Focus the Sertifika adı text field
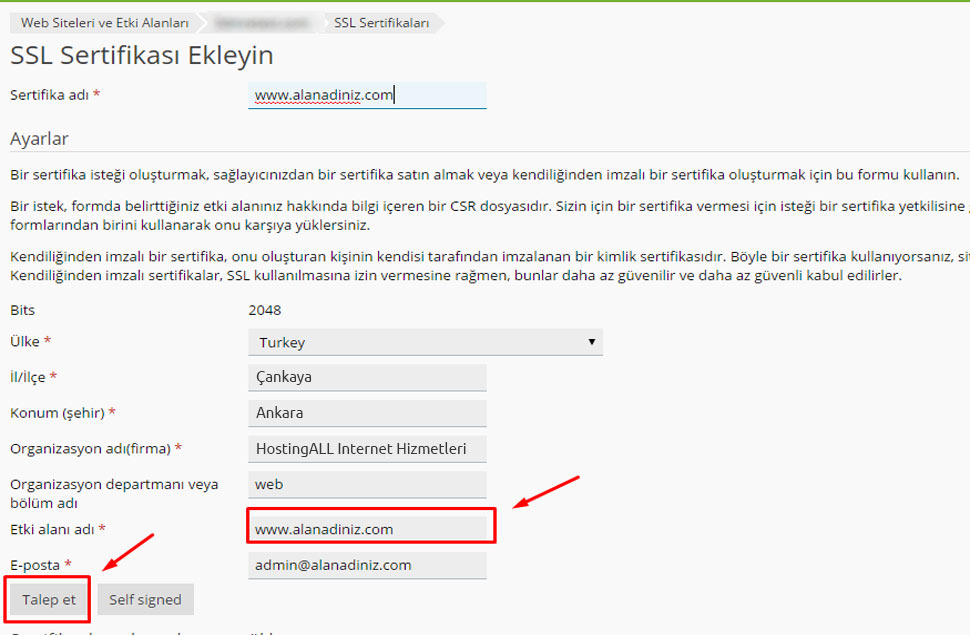 click(x=366, y=95)
